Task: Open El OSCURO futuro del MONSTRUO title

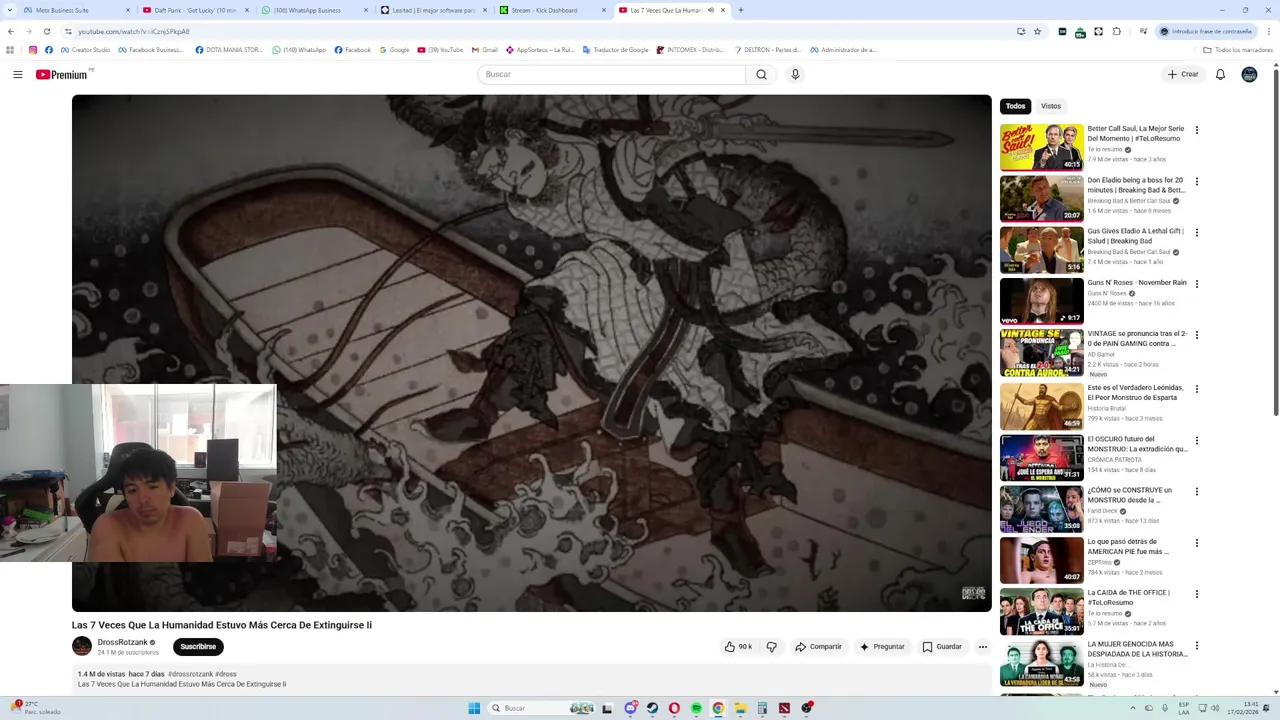Action: coord(1137,444)
